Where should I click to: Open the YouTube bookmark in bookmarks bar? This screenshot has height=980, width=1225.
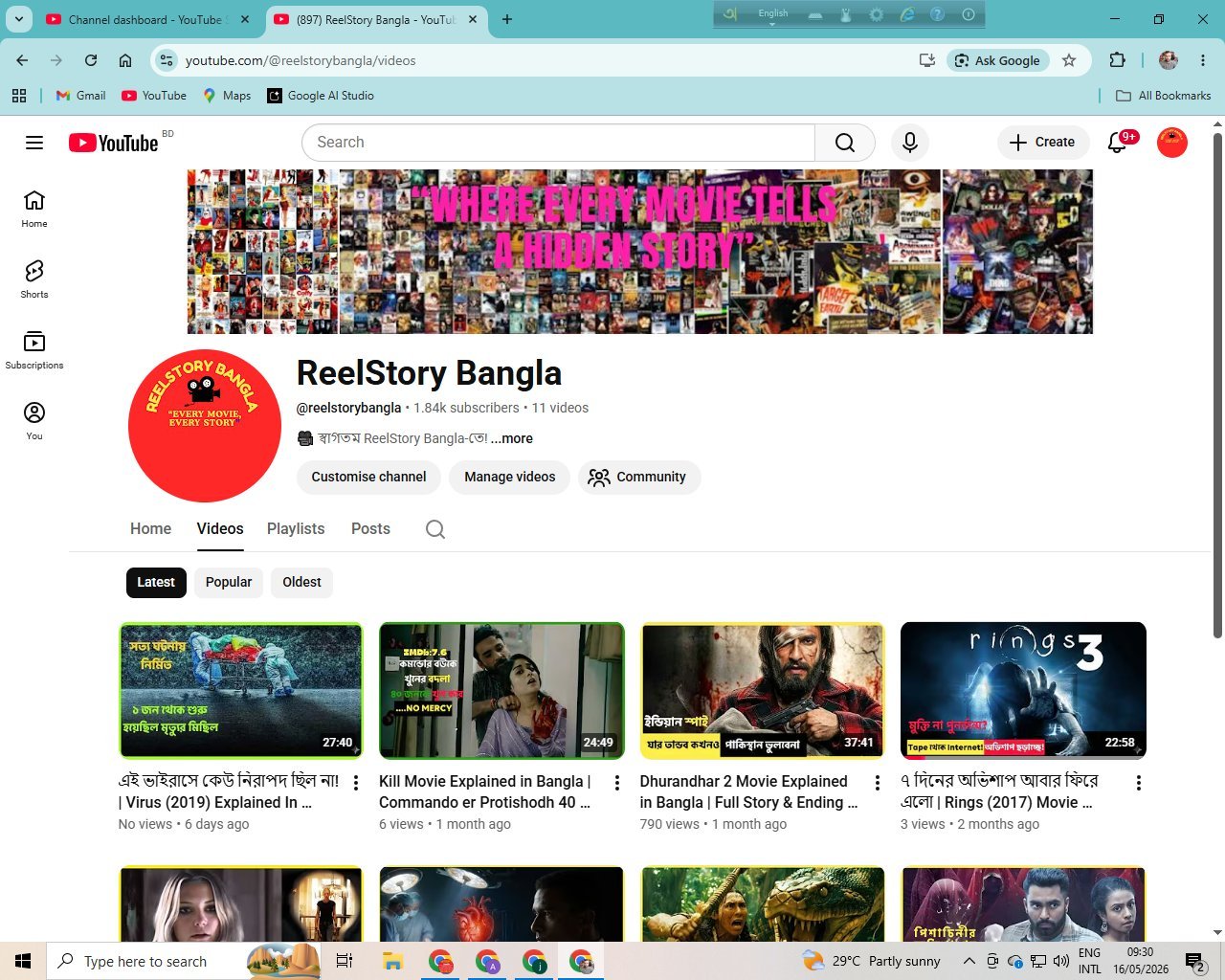coord(154,96)
